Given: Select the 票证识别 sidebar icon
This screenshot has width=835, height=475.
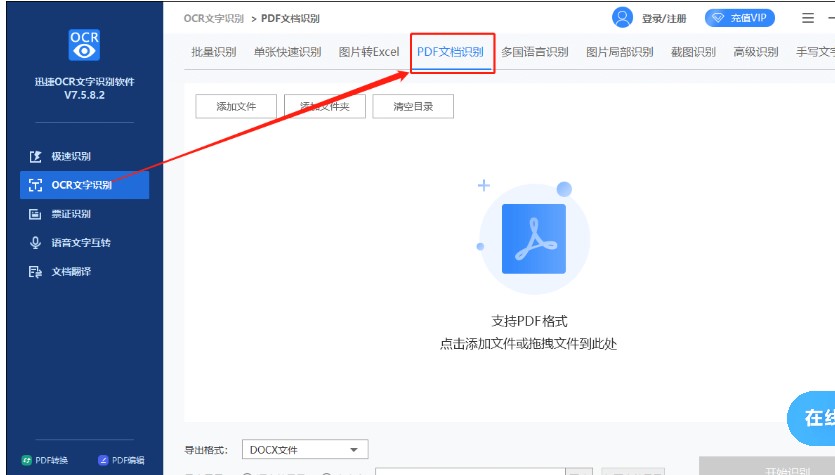Looking at the screenshot, I should point(35,214).
